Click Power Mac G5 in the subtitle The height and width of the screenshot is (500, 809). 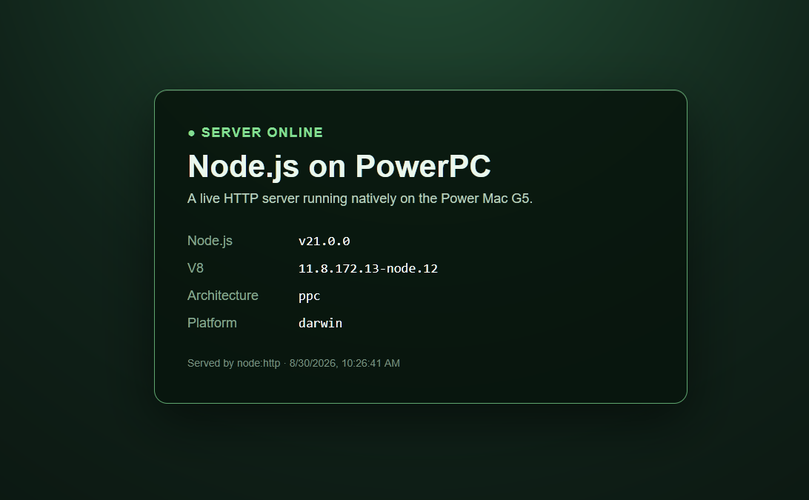[x=487, y=199]
